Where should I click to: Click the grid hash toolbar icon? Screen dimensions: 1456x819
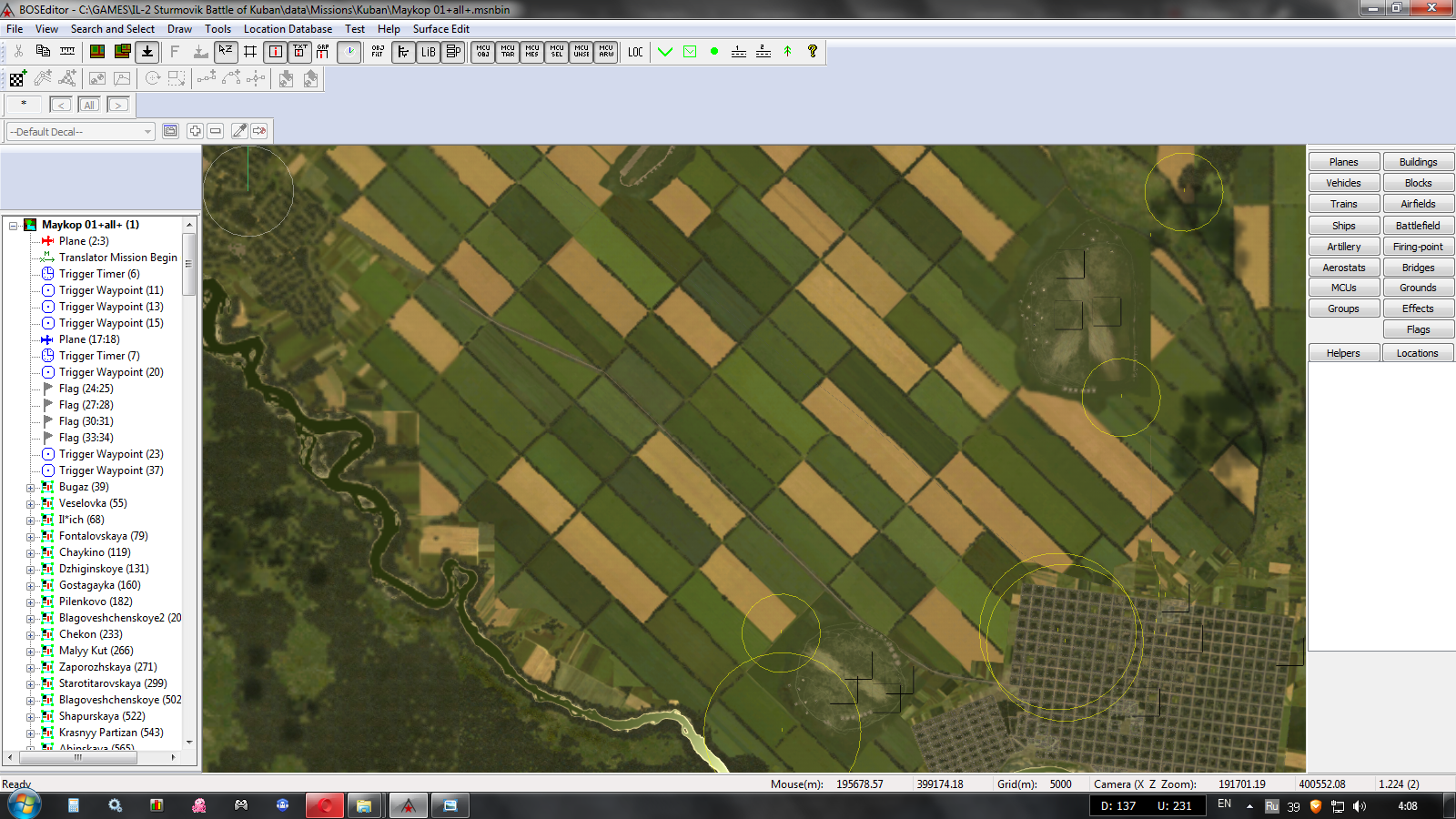pos(250,52)
